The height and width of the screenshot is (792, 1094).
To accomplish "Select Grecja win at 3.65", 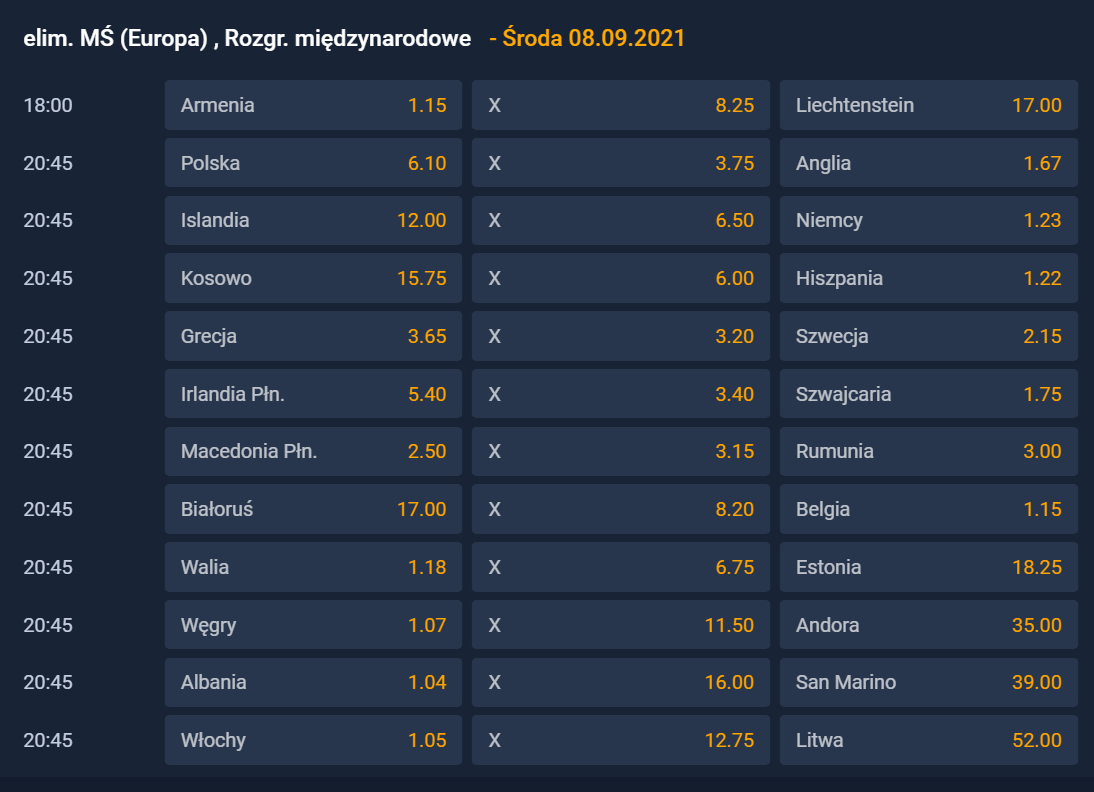I will [x=313, y=336].
